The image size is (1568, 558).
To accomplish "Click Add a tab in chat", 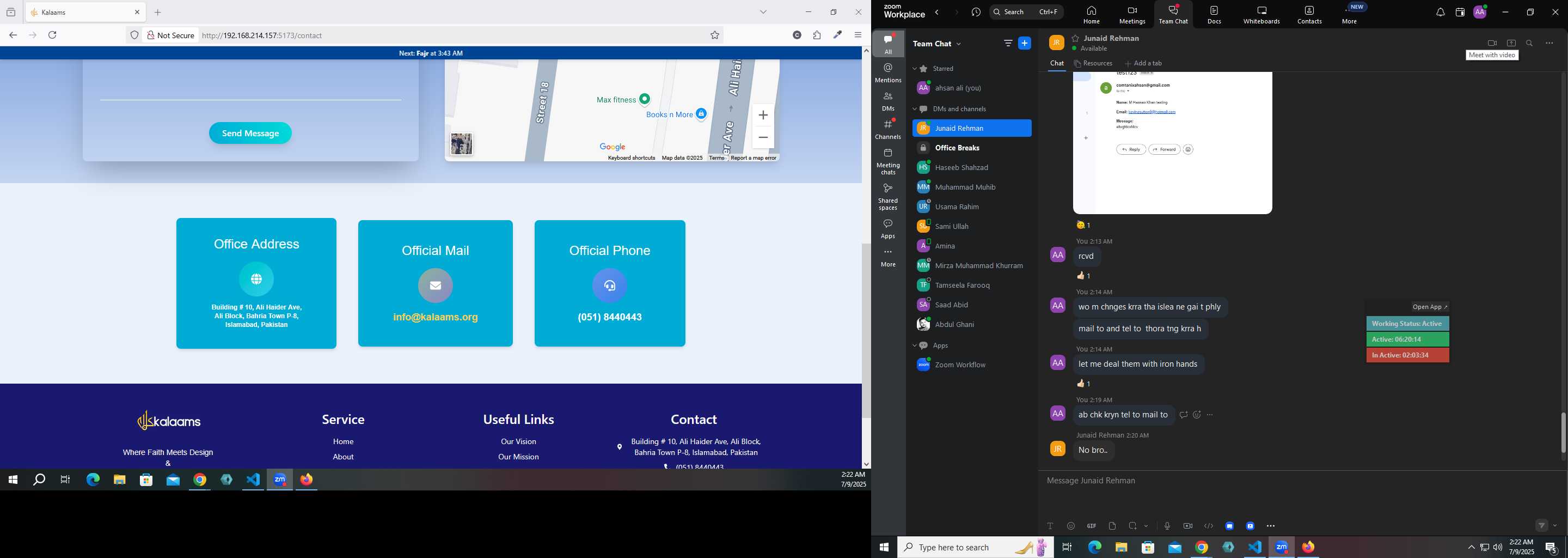I will coord(1143,63).
